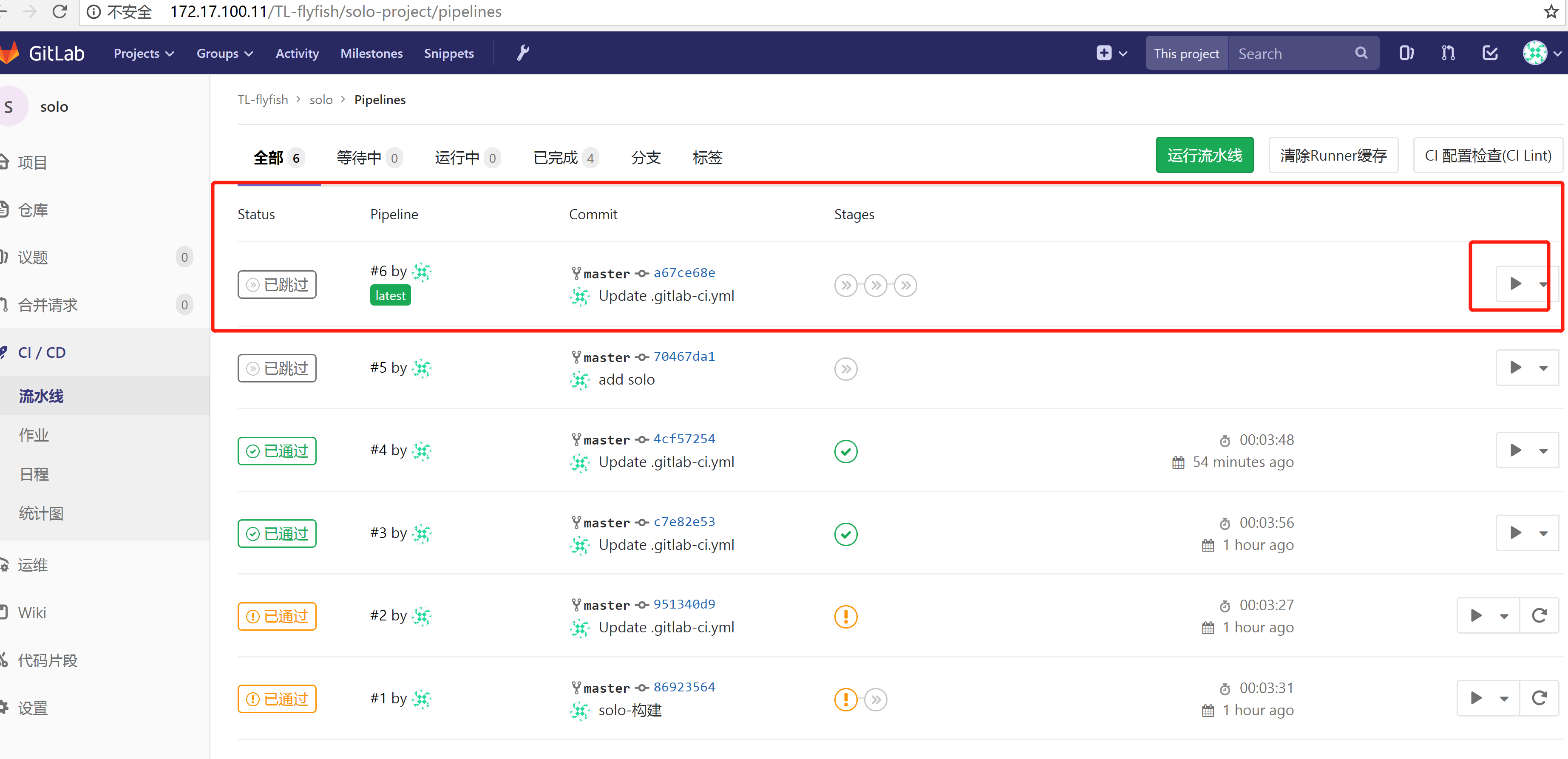Image resolution: width=1568 pixels, height=759 pixels.
Task: Open the Todos checkmark icon
Action: point(1489,53)
